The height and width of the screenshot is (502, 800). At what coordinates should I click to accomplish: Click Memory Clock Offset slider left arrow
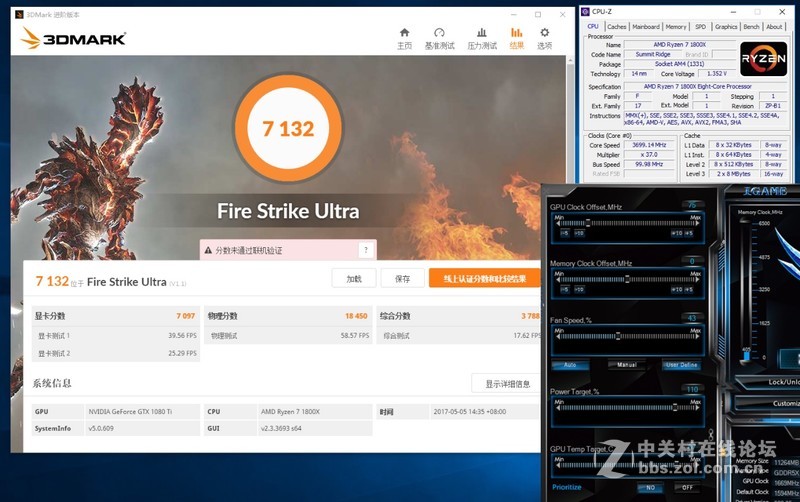pyautogui.click(x=557, y=280)
